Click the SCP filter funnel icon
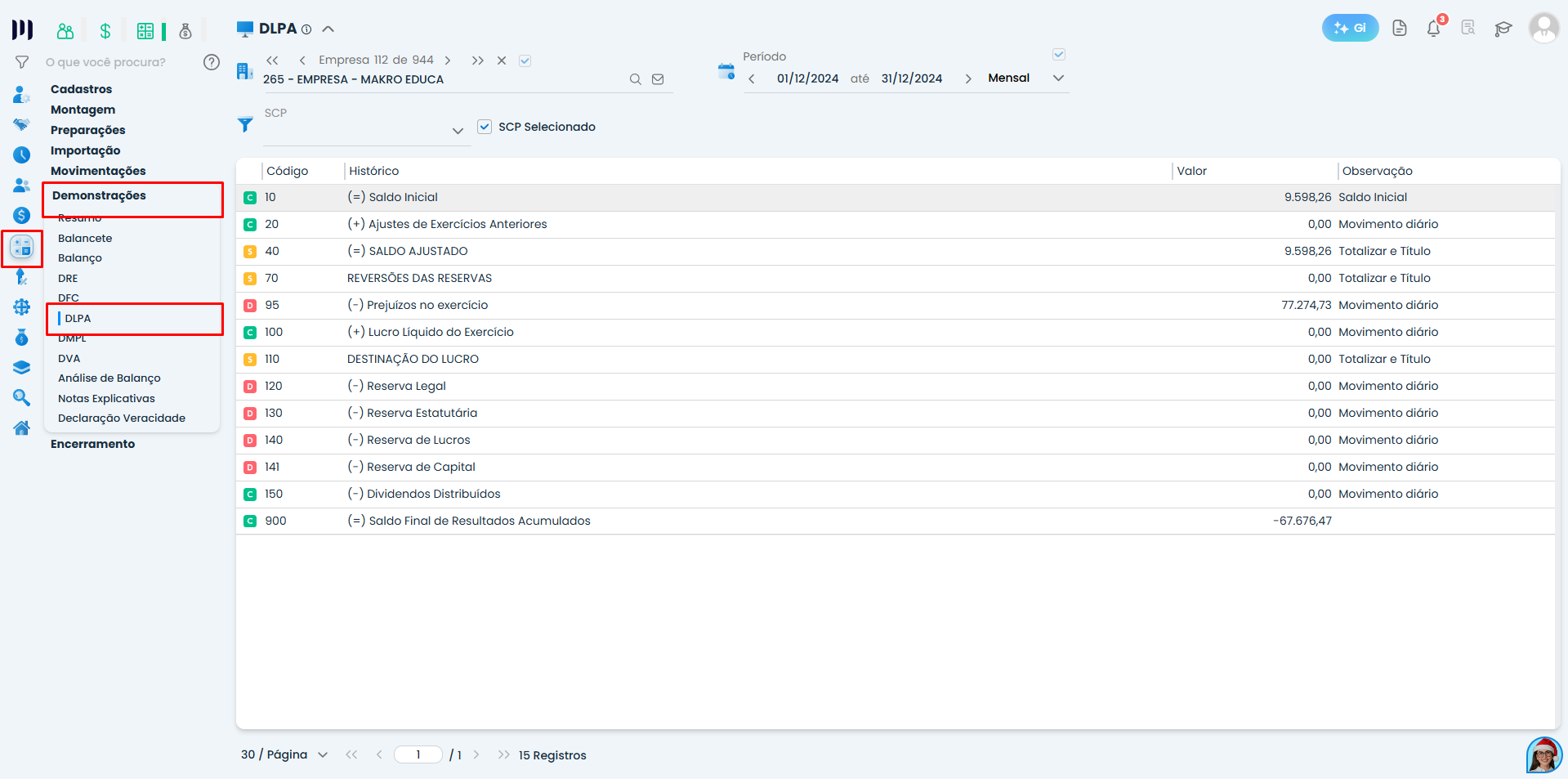 pyautogui.click(x=245, y=125)
